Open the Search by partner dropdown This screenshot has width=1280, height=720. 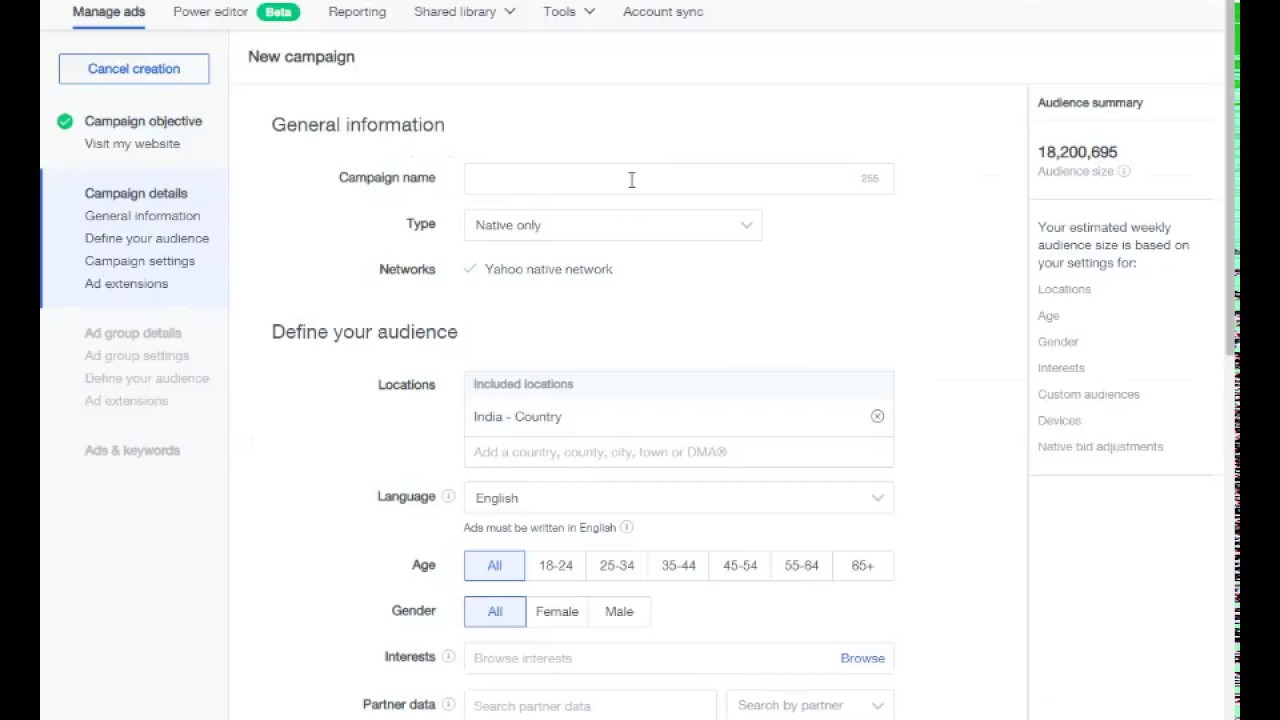[809, 706]
